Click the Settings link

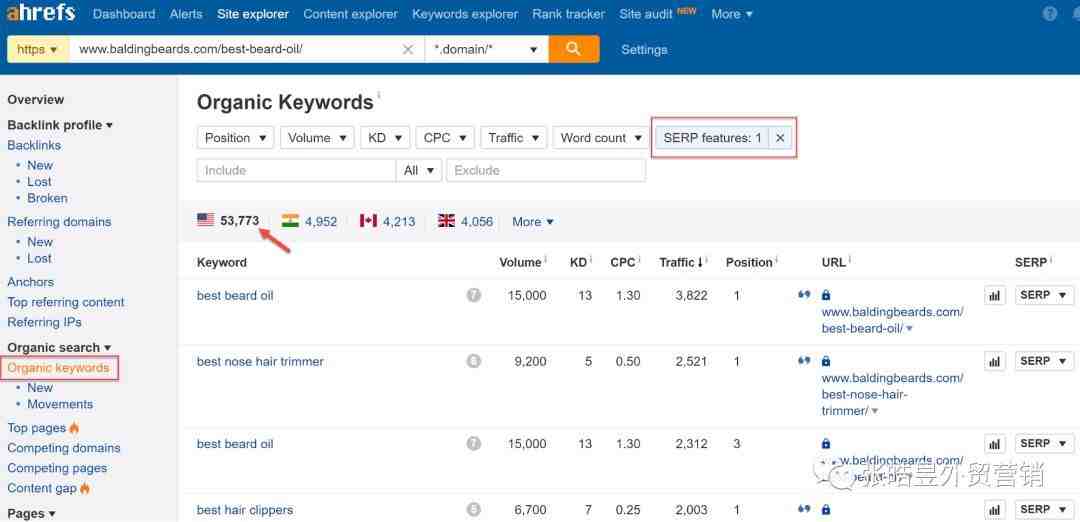(x=644, y=50)
